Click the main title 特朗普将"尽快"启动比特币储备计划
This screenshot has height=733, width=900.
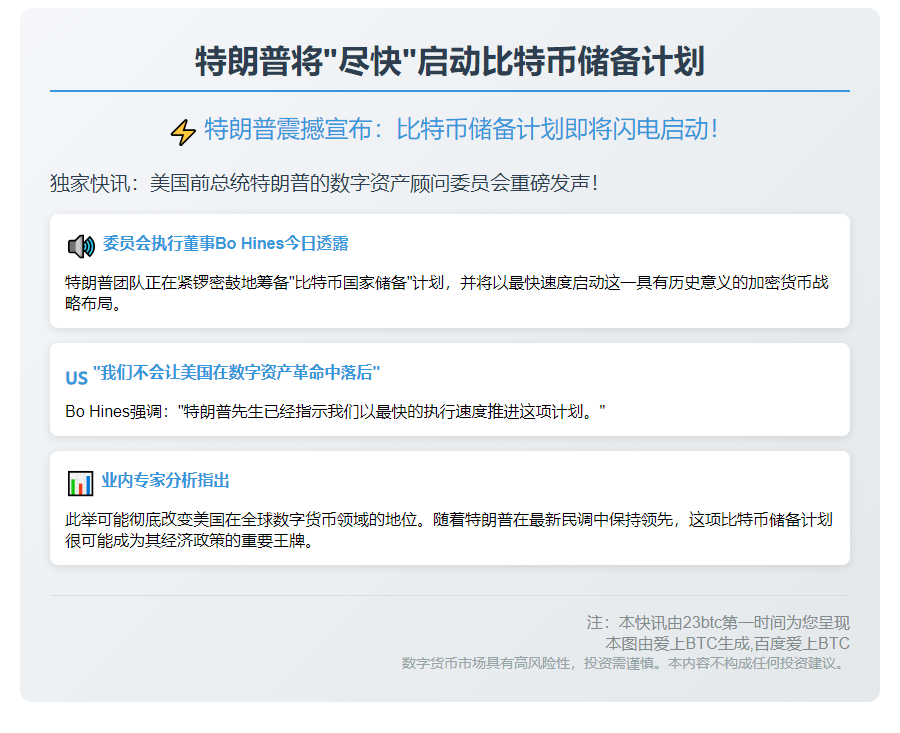point(449,61)
